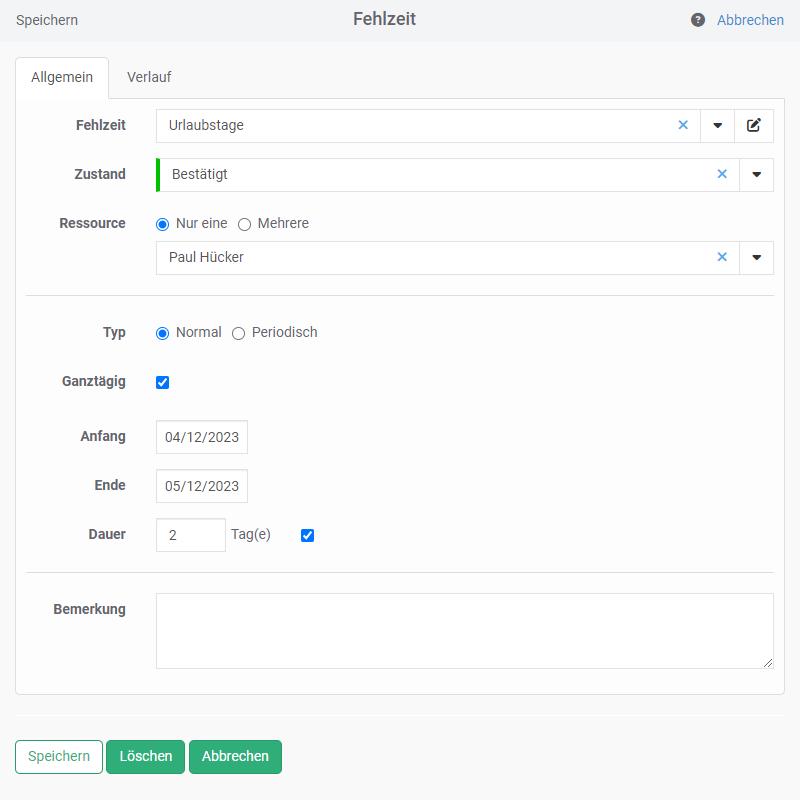This screenshot has height=800, width=800.
Task: Choose the Periodisch type option
Action: [238, 333]
